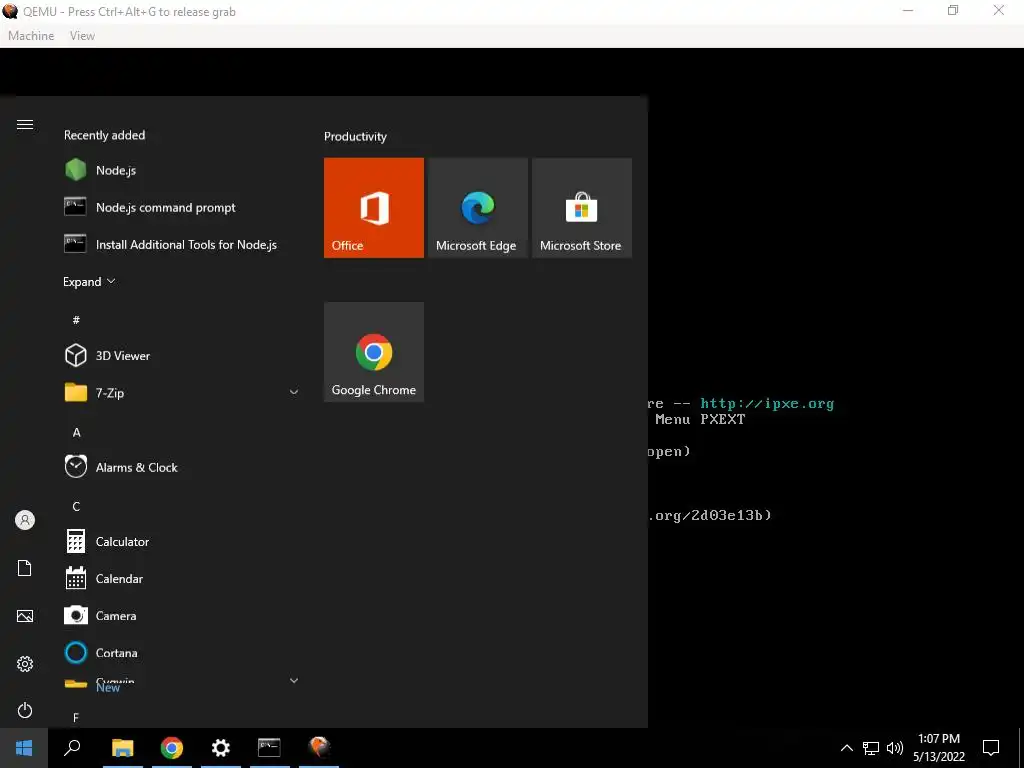Open taskbar search magnifier

click(72, 748)
